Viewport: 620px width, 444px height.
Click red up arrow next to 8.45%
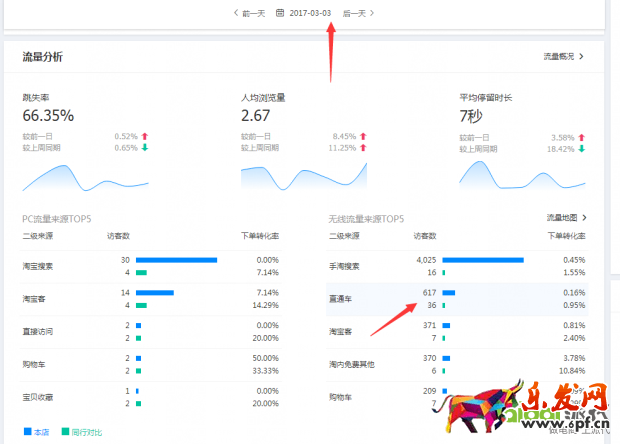pyautogui.click(x=363, y=136)
